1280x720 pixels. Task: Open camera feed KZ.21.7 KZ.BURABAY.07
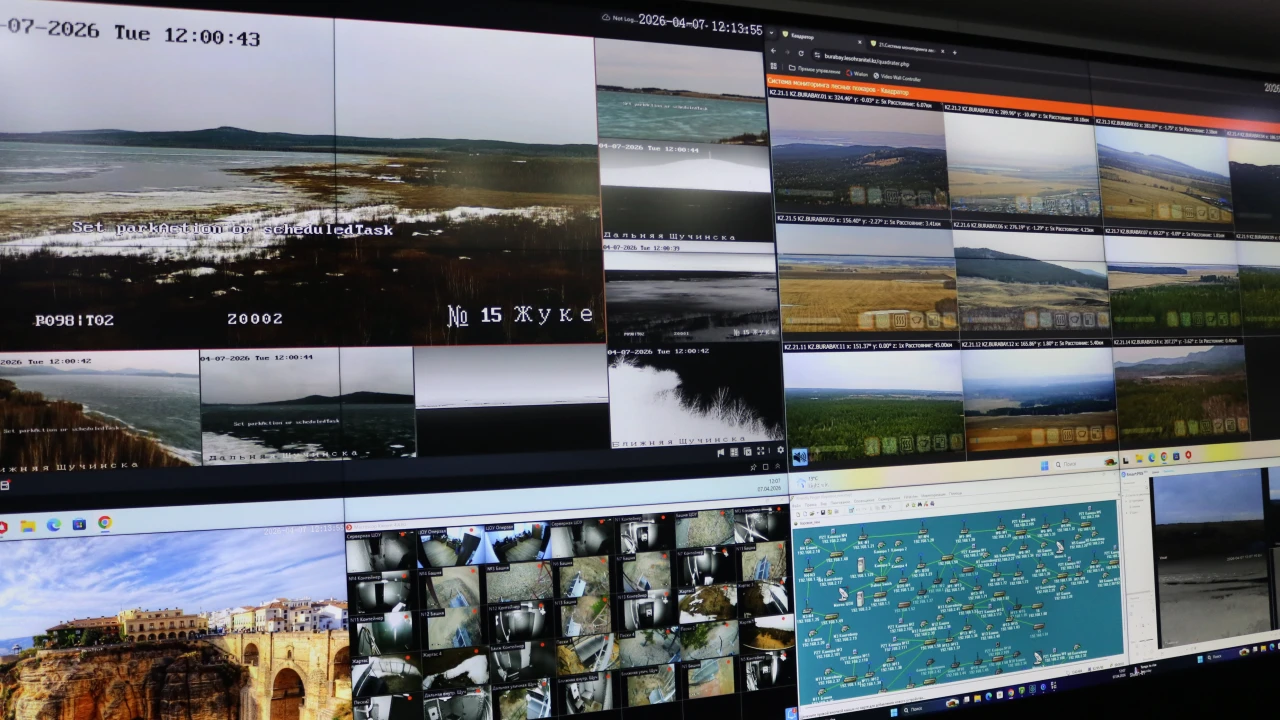click(x=1173, y=286)
